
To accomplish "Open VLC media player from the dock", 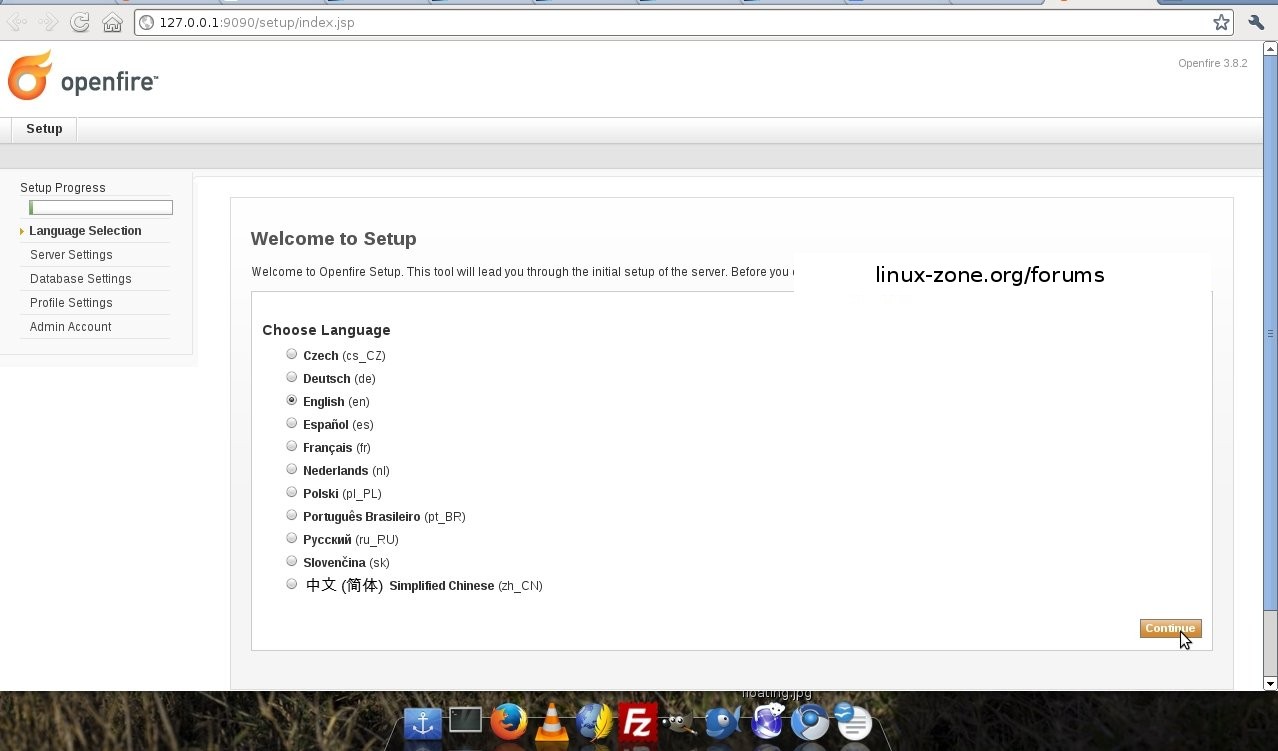I will [551, 721].
